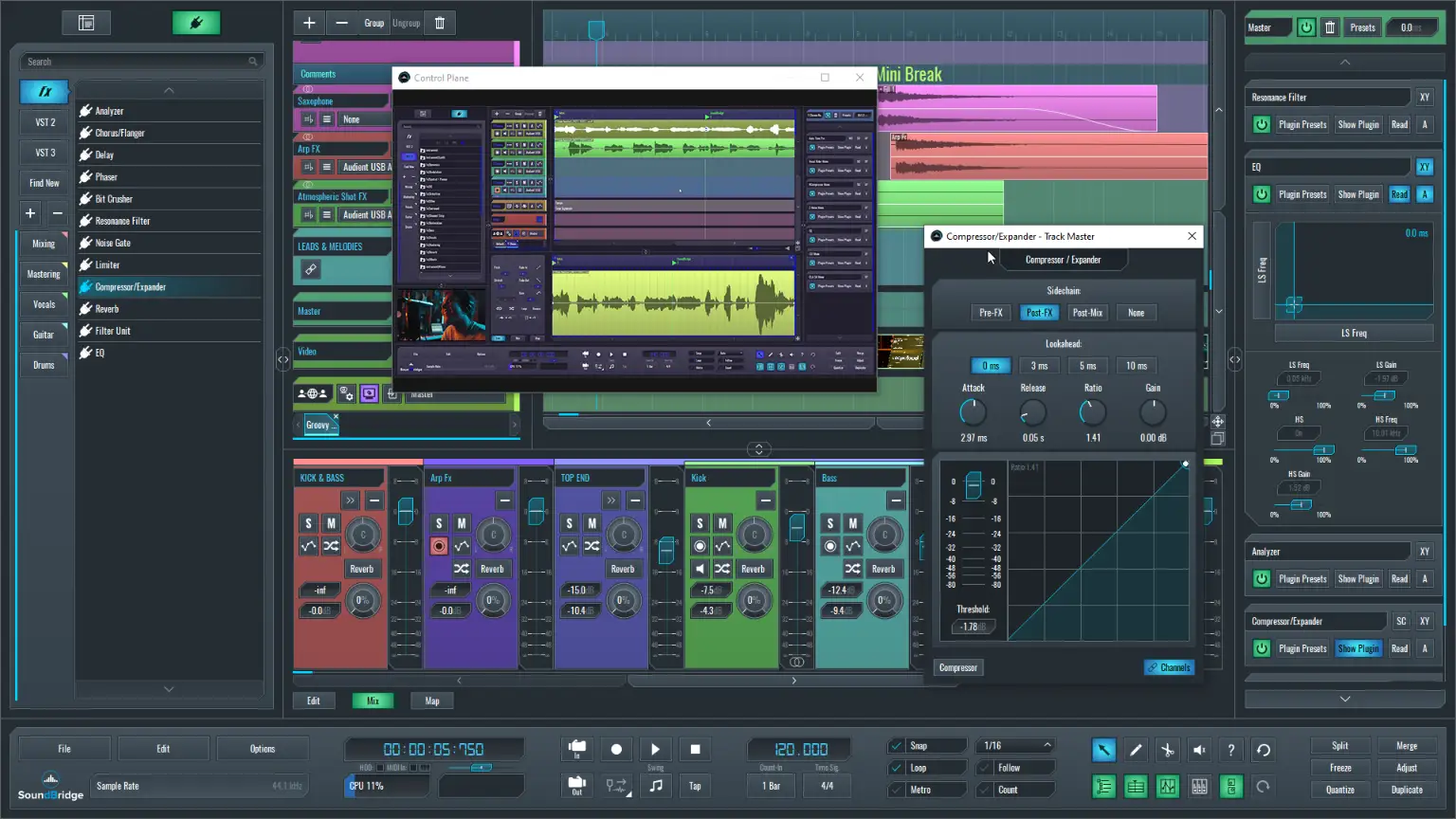This screenshot has height=819, width=1456.
Task: Open the Options menu
Action: pos(263,749)
